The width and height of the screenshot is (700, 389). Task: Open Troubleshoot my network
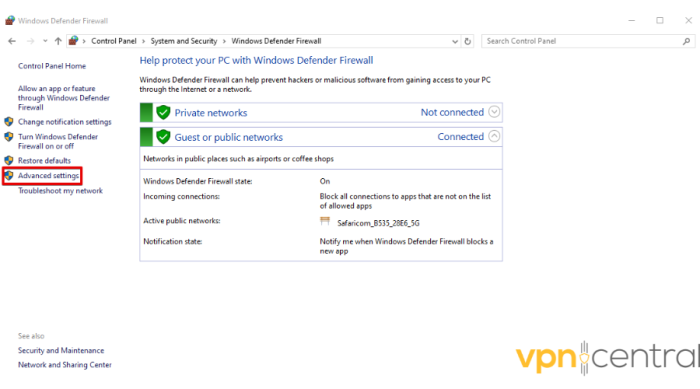click(x=60, y=191)
